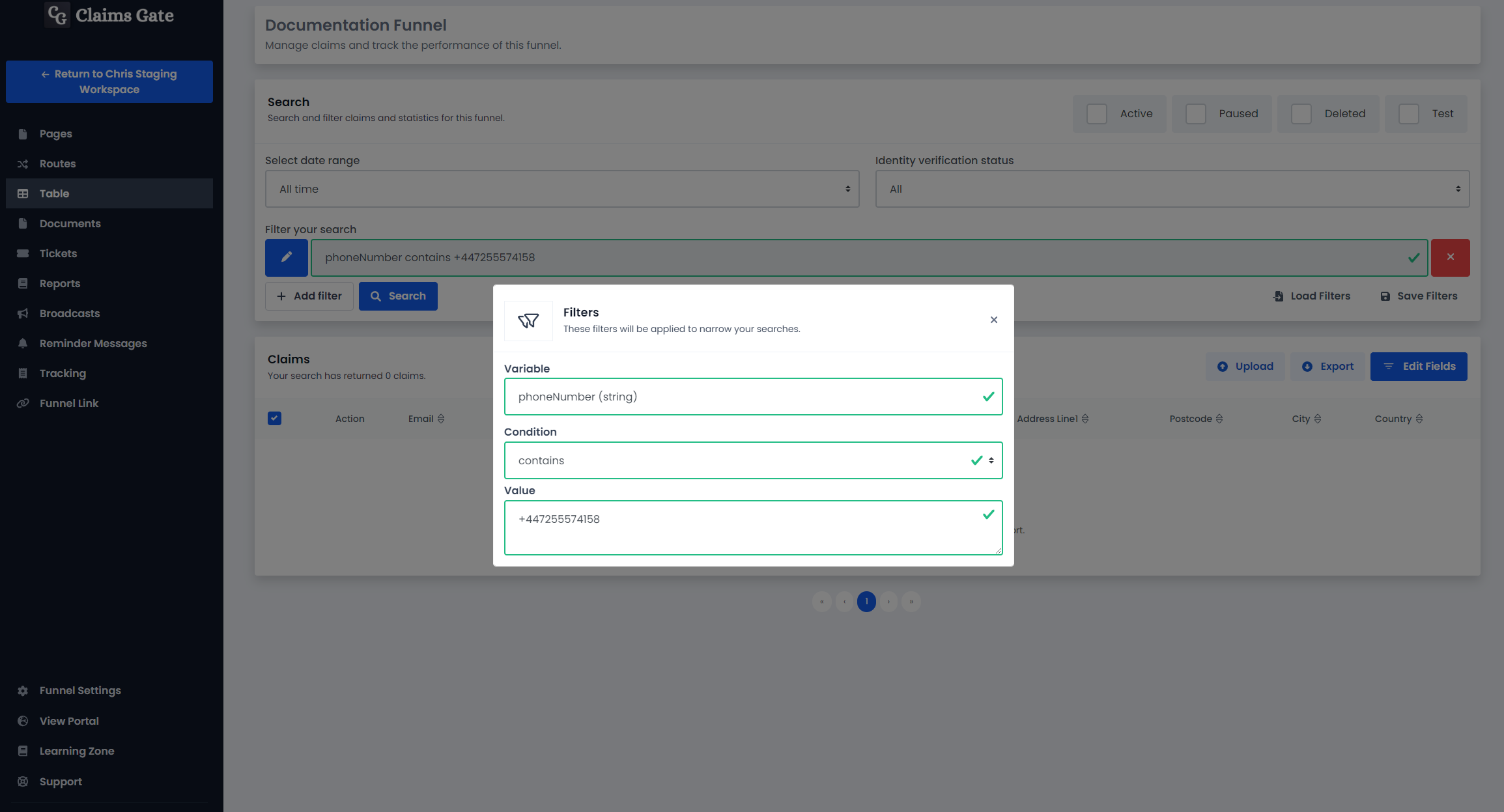Sort by Country column arrows
Image resolution: width=1504 pixels, height=812 pixels.
tap(1419, 419)
